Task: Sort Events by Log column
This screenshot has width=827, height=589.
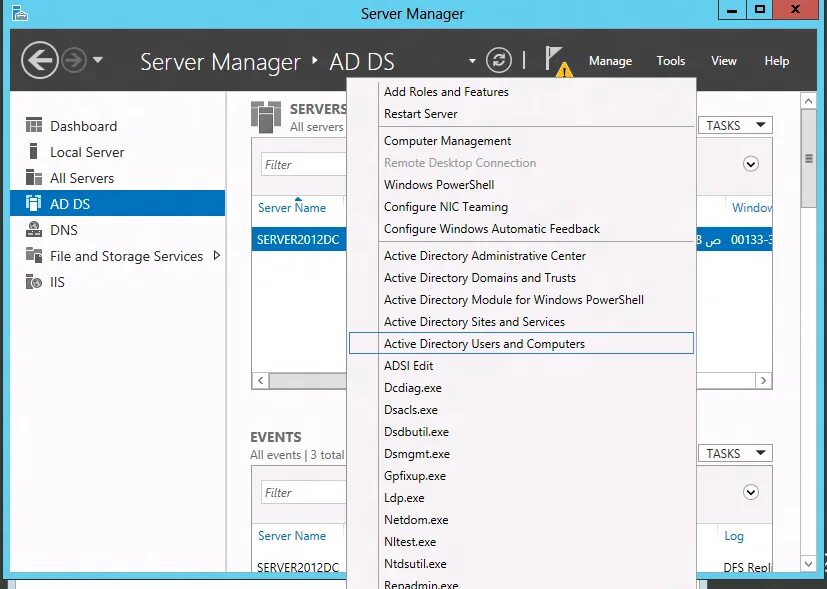Action: tap(734, 536)
